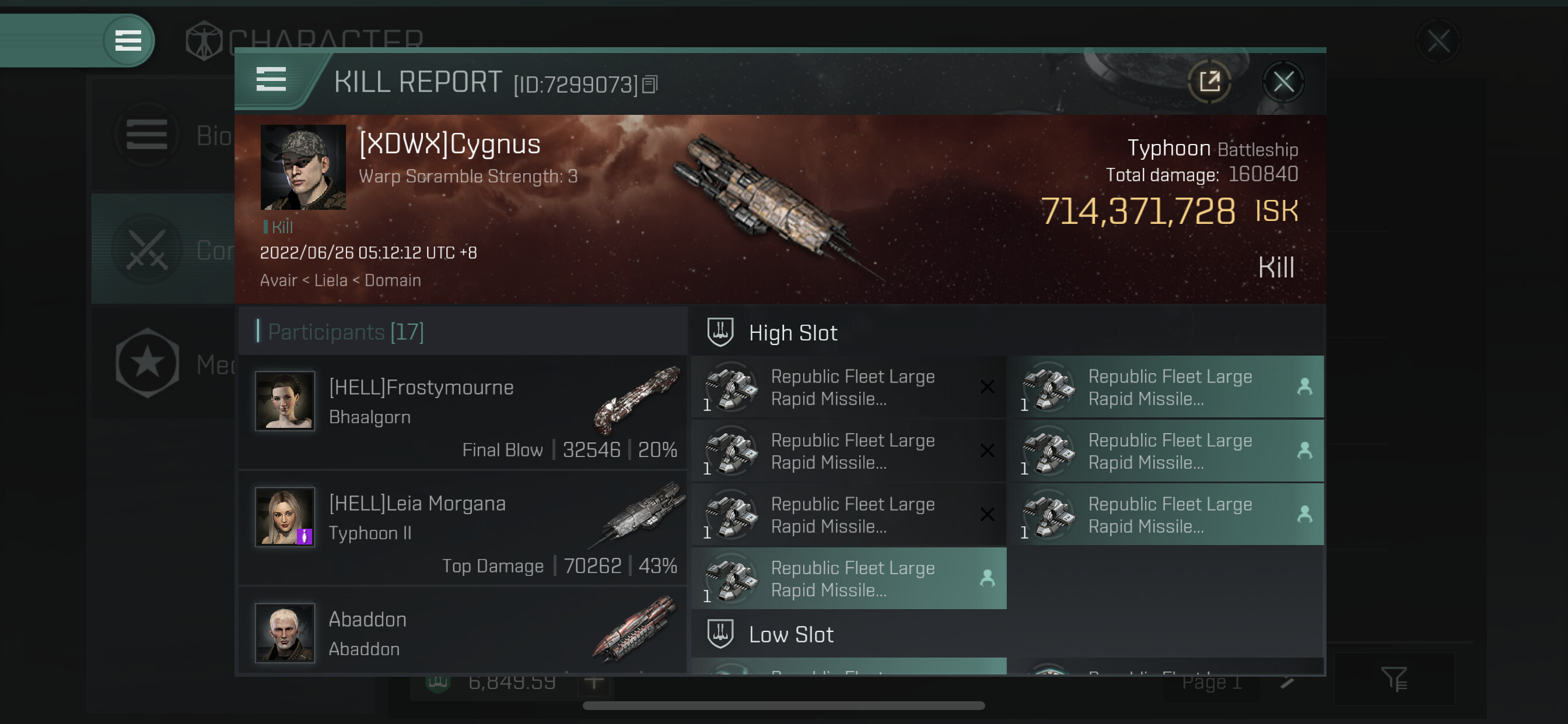
Task: Share the kill report externally
Action: point(1209,82)
